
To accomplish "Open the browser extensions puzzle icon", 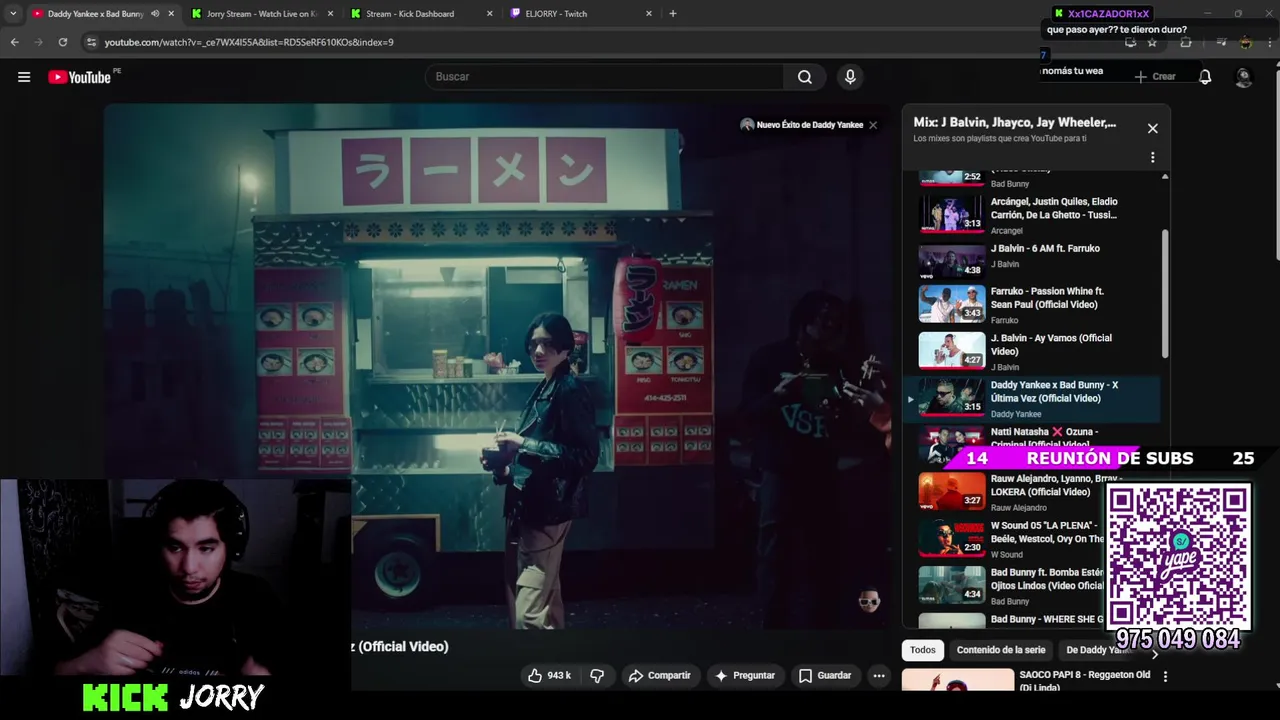I will [1186, 42].
